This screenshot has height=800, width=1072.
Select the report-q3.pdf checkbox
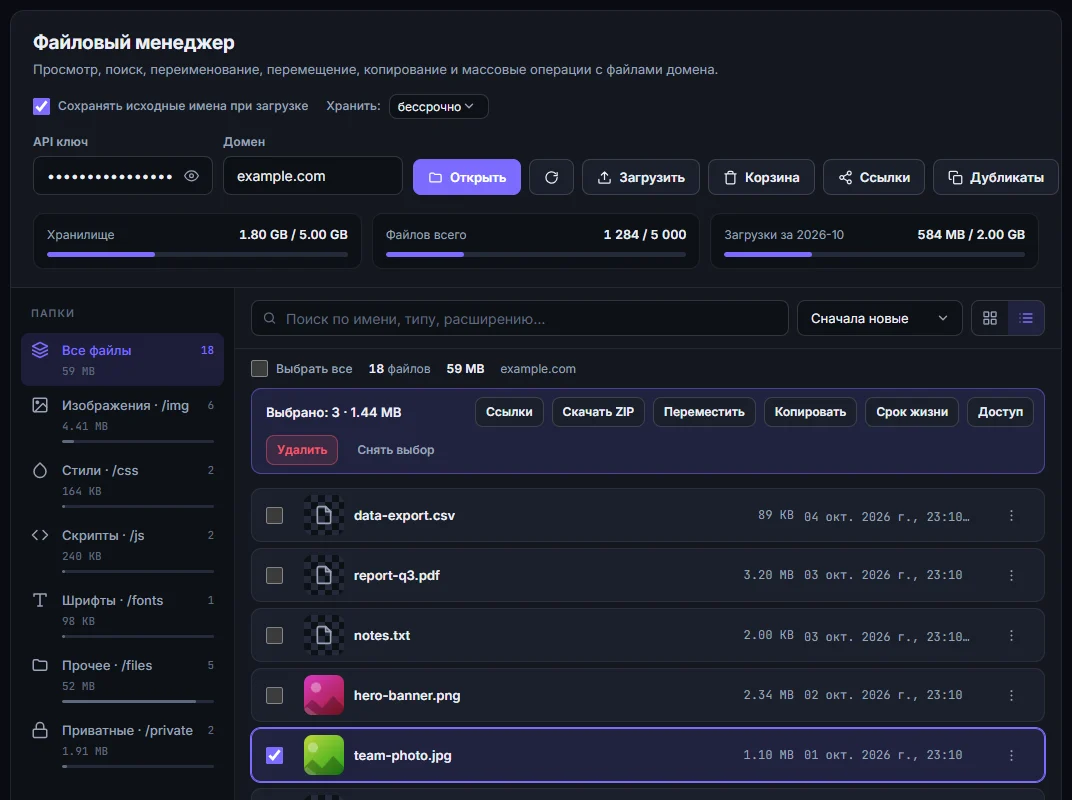tap(275, 576)
